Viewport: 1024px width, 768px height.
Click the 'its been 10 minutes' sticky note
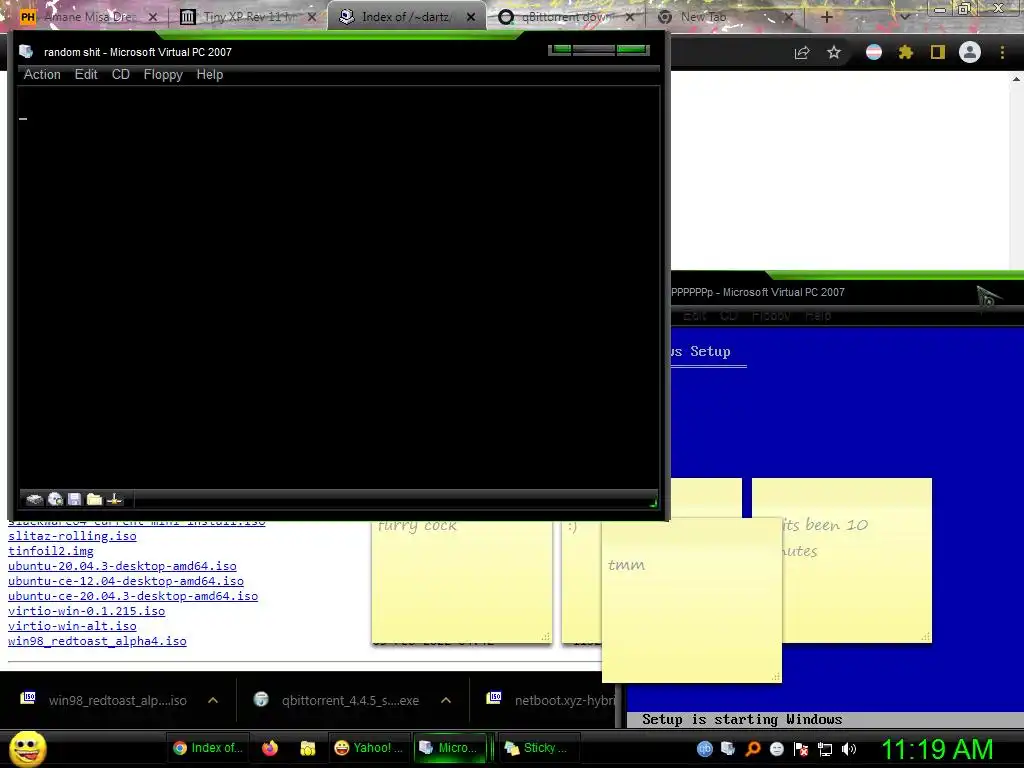(857, 560)
